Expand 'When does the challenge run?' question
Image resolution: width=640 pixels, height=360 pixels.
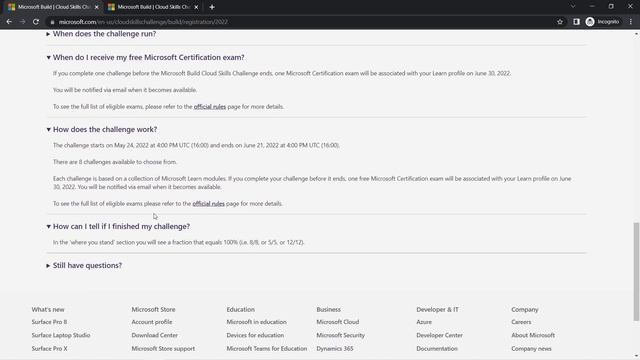click(x=104, y=34)
